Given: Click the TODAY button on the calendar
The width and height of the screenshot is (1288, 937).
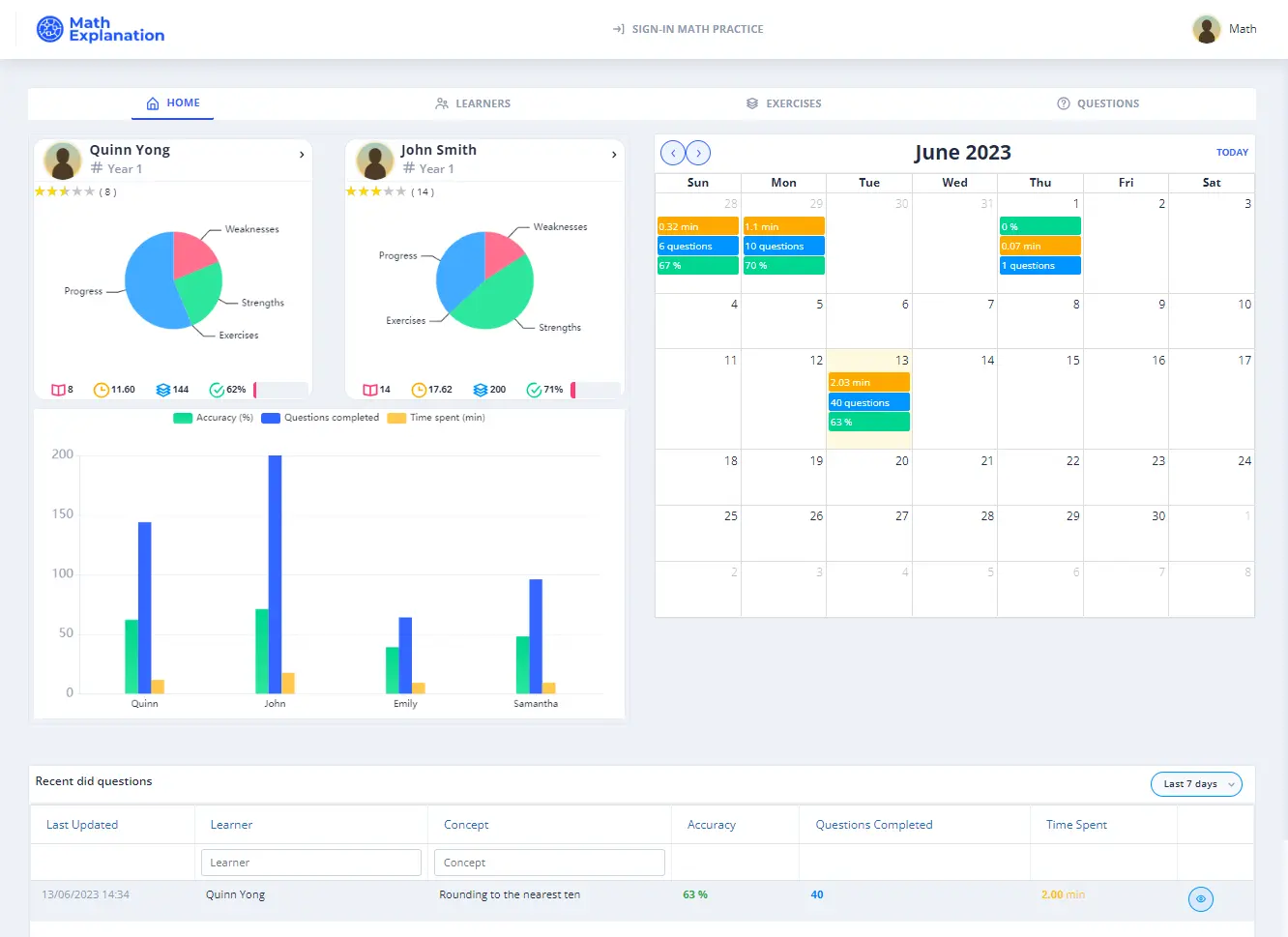Looking at the screenshot, I should pos(1232,152).
